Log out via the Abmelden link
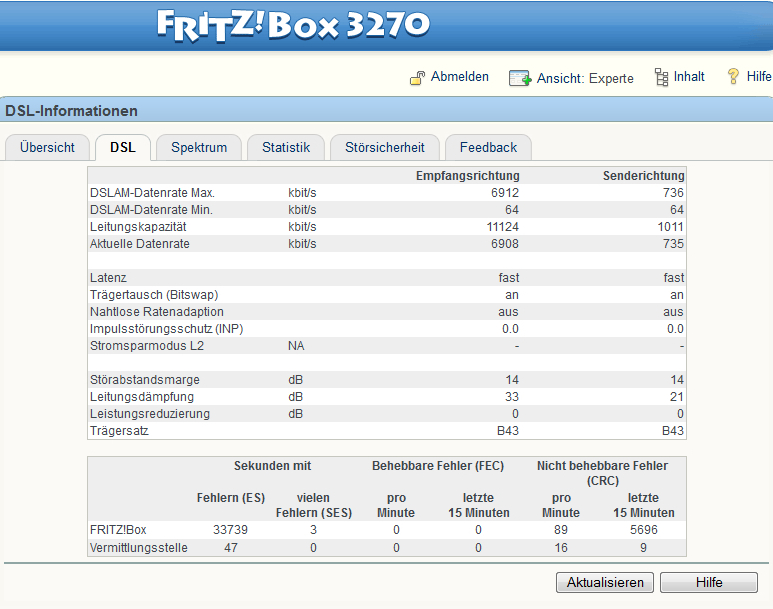This screenshot has height=609, width=773. tap(459, 77)
